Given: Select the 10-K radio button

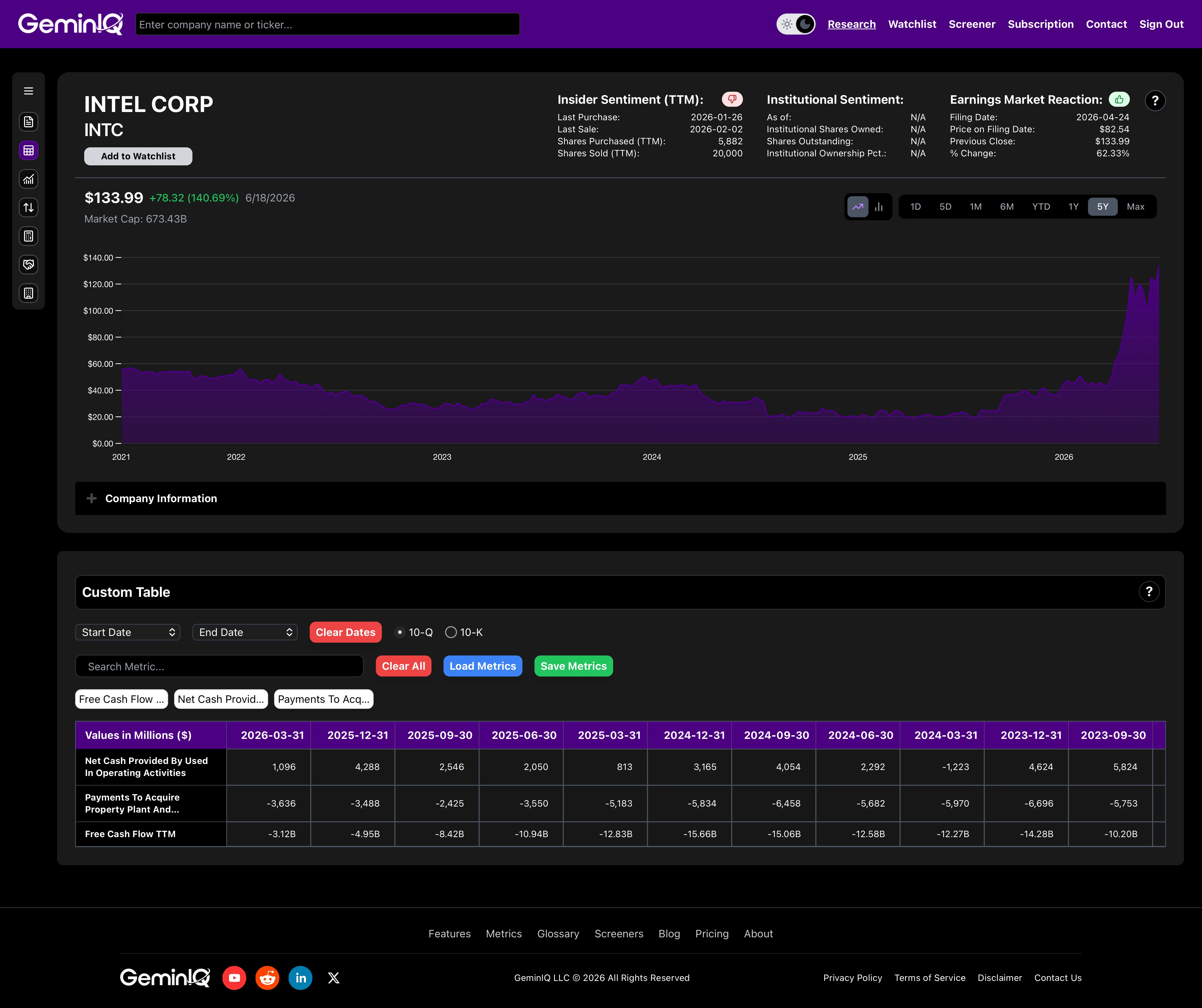Looking at the screenshot, I should click(451, 632).
